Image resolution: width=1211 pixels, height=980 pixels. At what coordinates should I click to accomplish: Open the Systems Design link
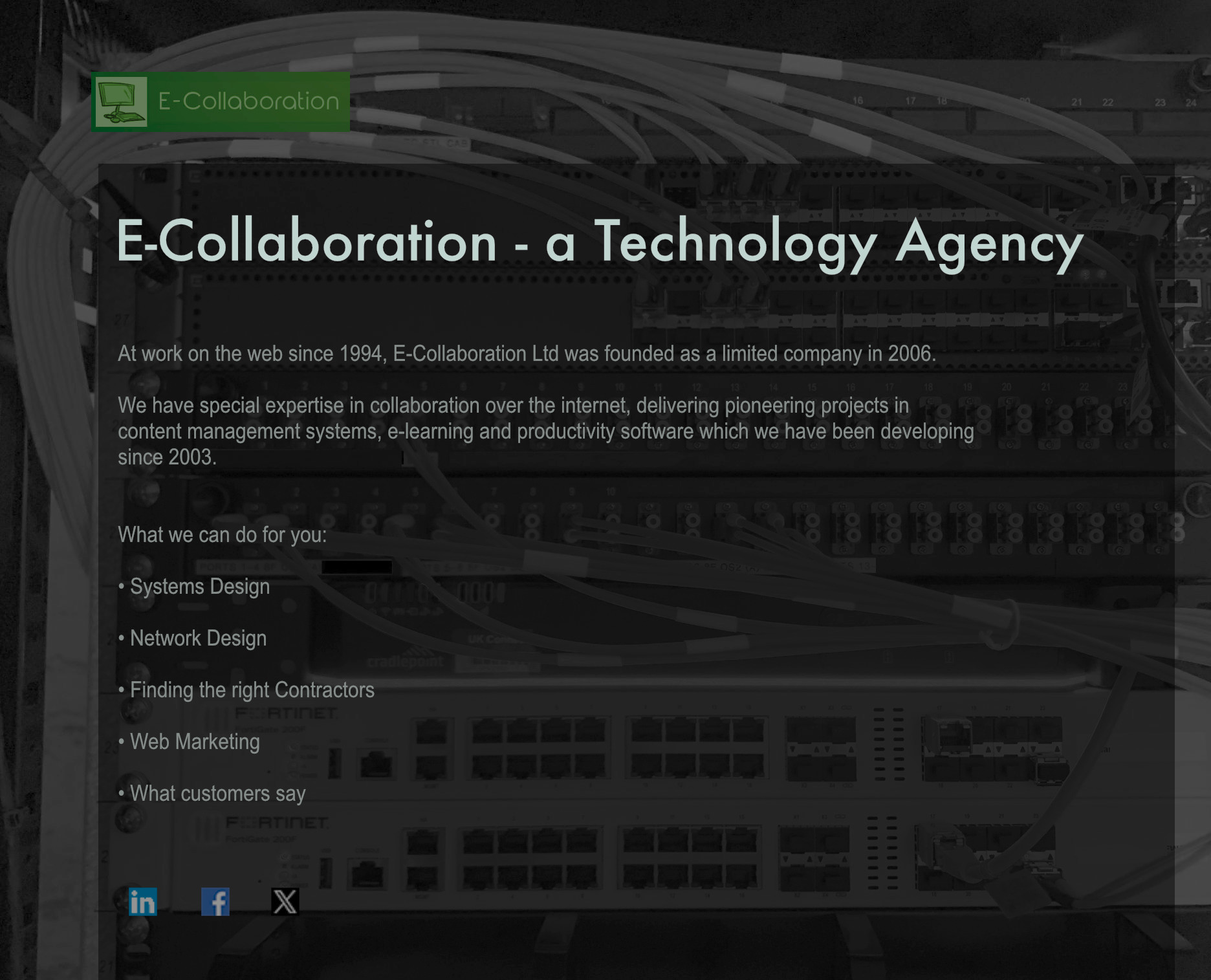(x=199, y=587)
